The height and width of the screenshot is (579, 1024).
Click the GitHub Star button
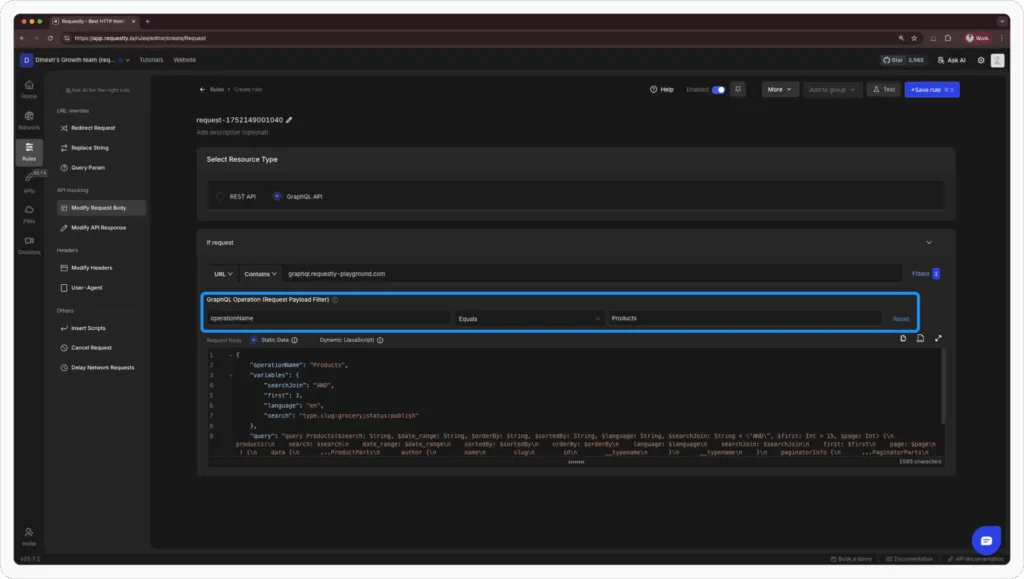click(903, 60)
